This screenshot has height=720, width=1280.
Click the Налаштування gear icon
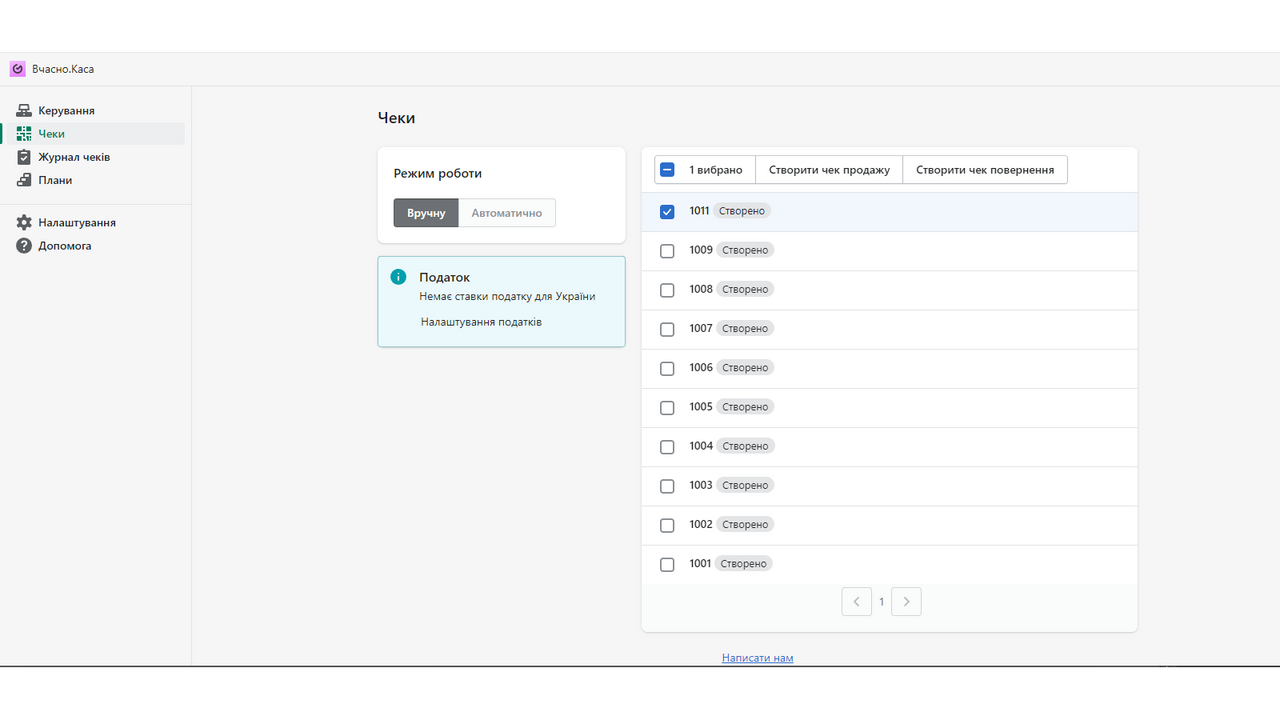24,222
